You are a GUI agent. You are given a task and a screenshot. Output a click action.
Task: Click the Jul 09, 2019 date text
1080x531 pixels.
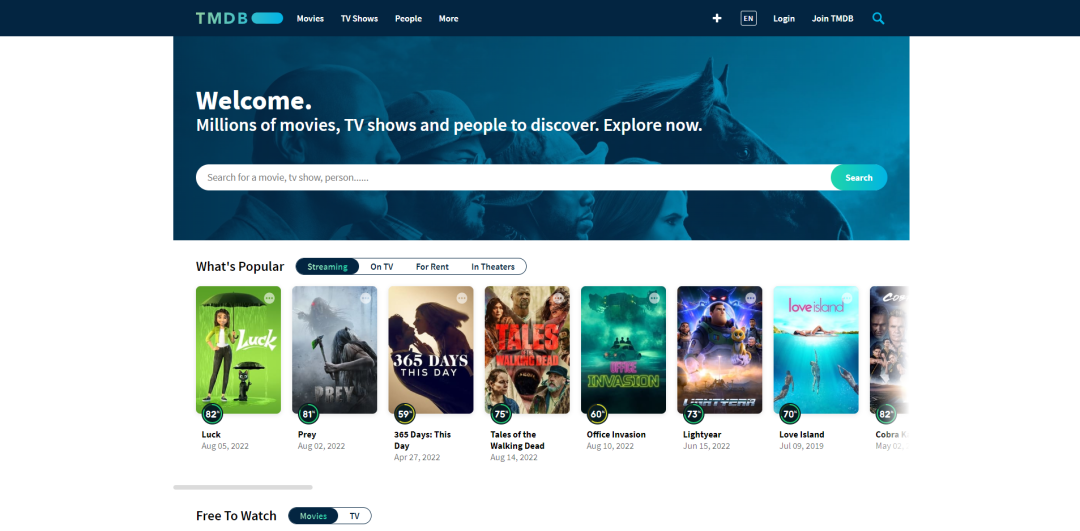pos(802,446)
